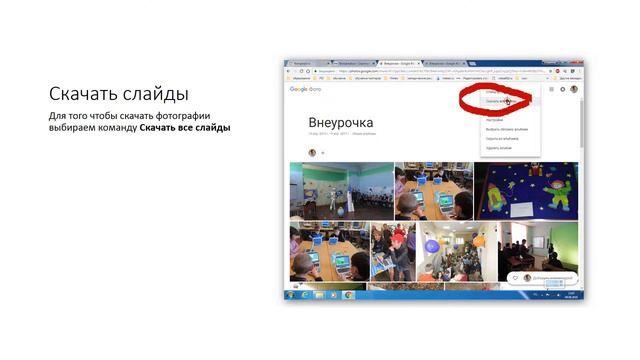Click the page vertical scrollbar
The height and width of the screenshot is (360, 640).
point(581,124)
